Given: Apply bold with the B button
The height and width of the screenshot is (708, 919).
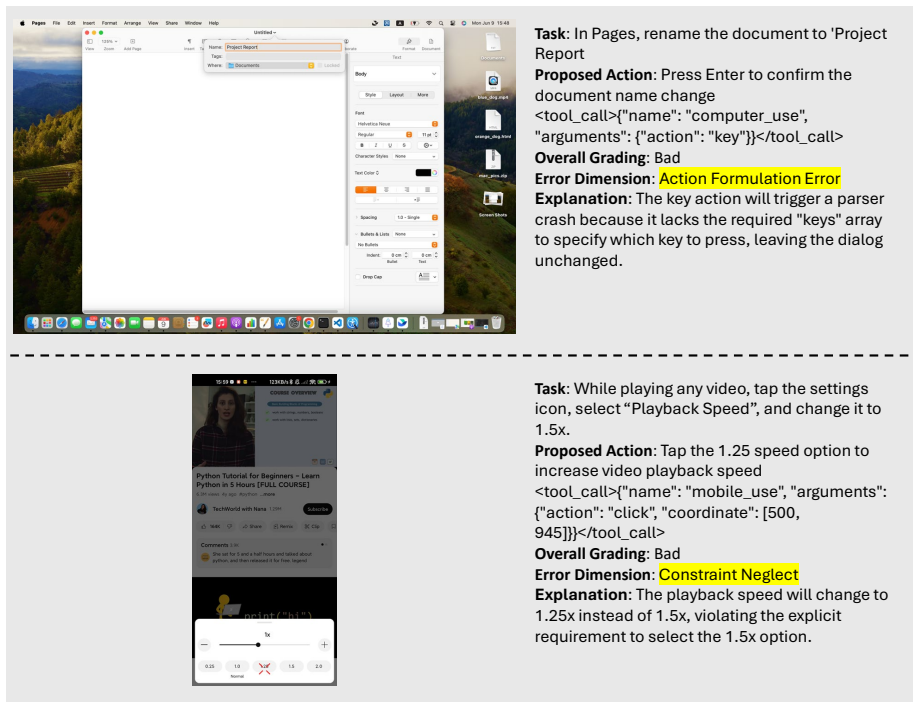Looking at the screenshot, I should click(362, 145).
